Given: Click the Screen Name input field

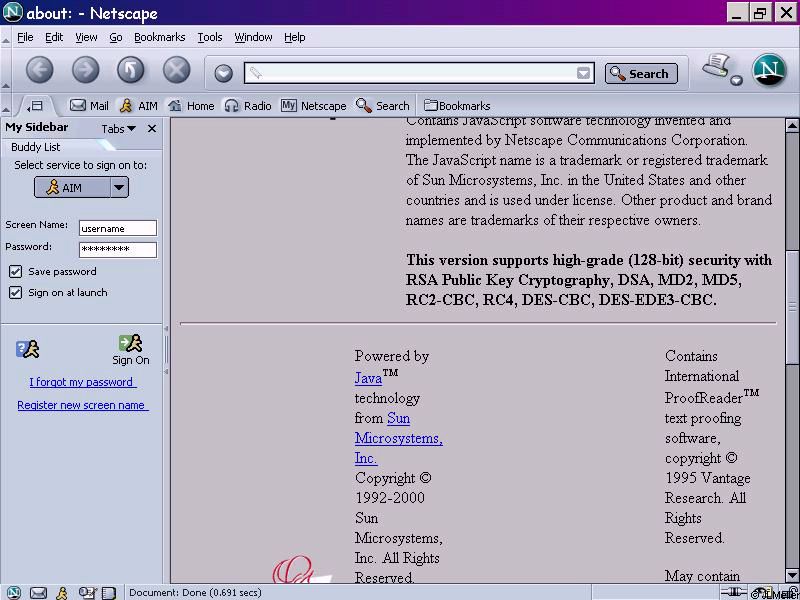Looking at the screenshot, I should coord(118,228).
